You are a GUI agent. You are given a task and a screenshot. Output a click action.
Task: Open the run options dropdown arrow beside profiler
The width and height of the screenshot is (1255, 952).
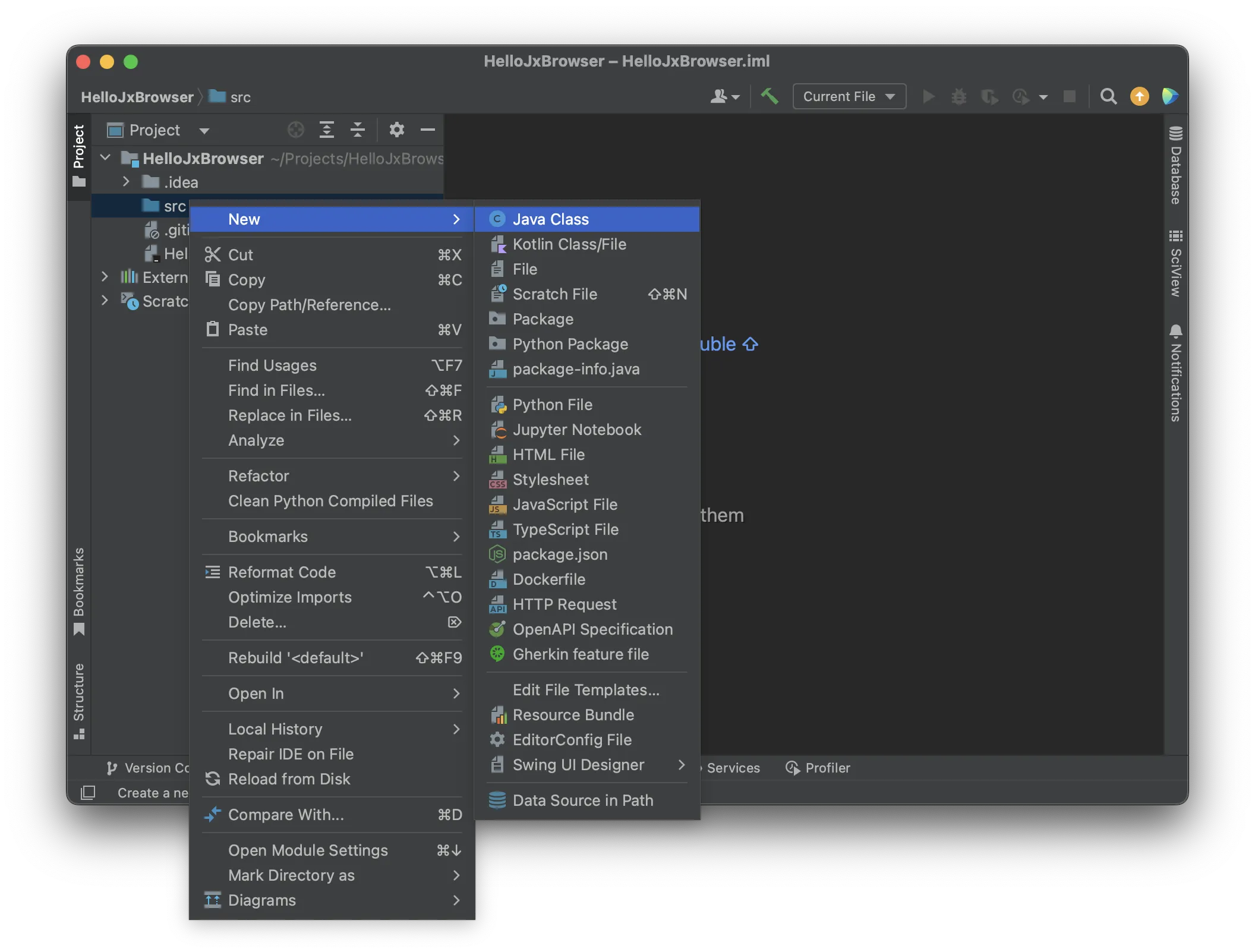click(x=1043, y=97)
